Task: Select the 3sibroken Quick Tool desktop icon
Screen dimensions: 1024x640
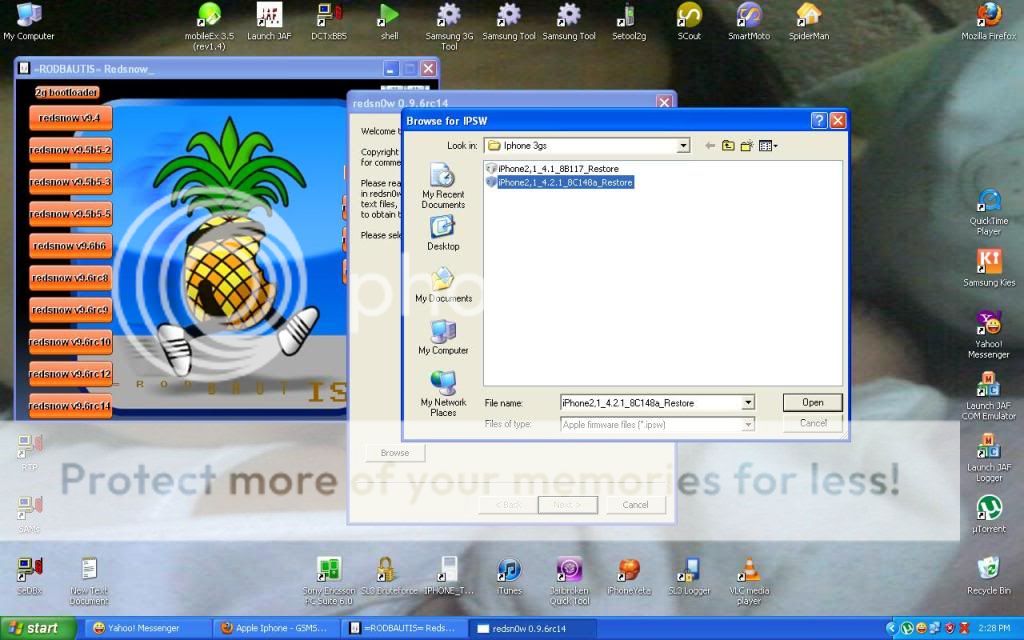Action: coord(569,581)
